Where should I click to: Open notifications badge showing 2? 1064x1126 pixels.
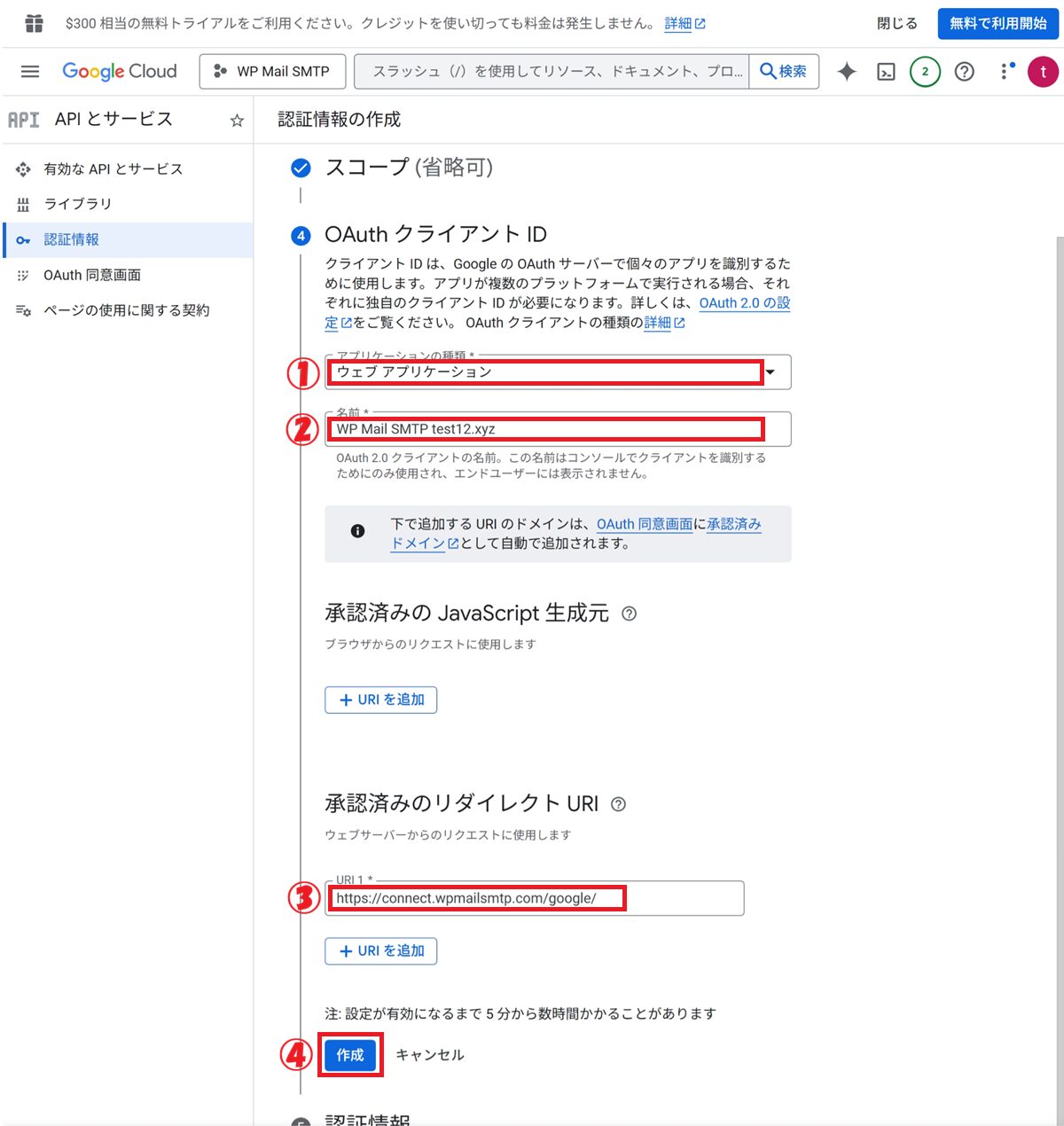[x=925, y=72]
